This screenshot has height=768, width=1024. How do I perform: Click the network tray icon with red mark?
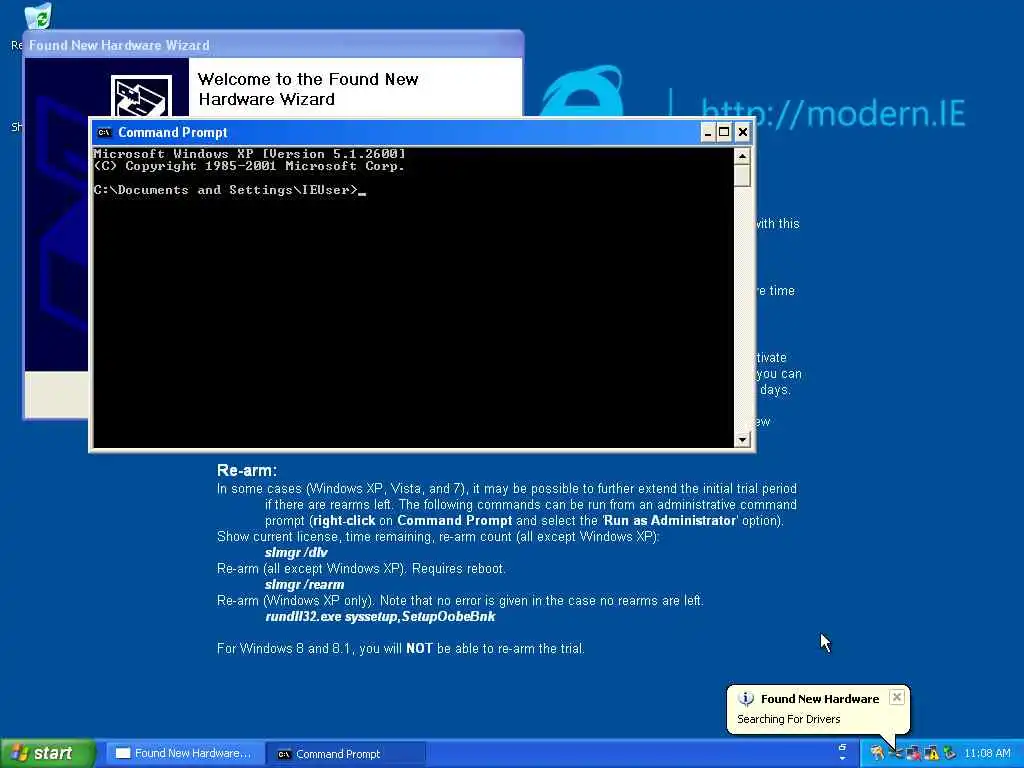pyautogui.click(x=914, y=753)
